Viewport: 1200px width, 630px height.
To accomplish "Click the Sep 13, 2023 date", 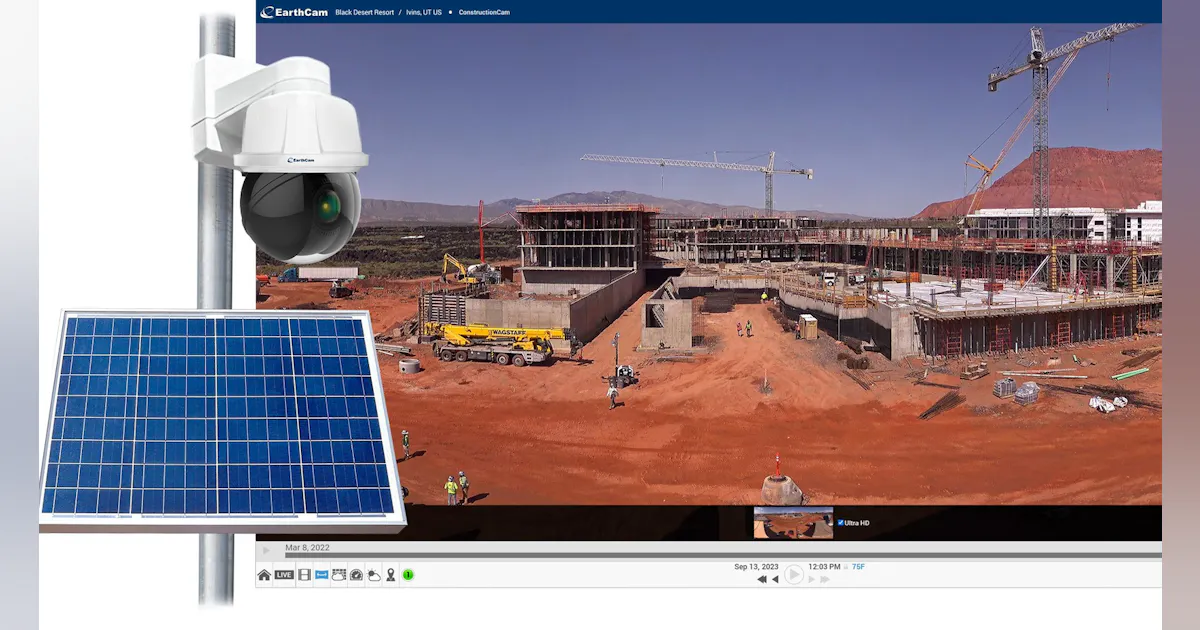I will point(756,567).
